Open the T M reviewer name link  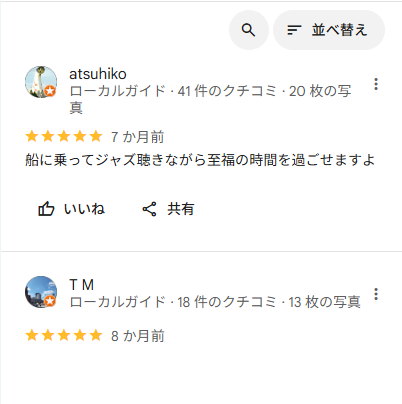tap(82, 285)
